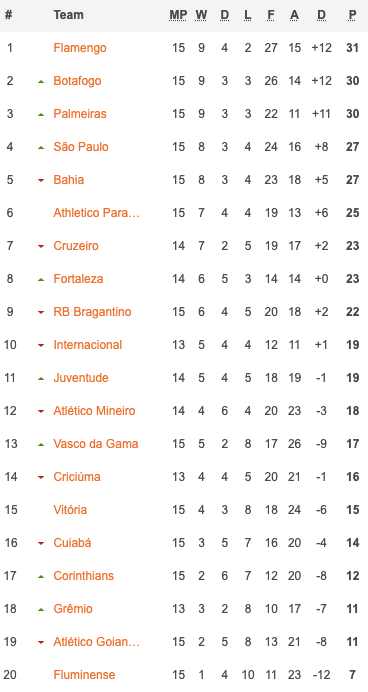This screenshot has height=692, width=368.
Task: Open the Flamengo team page
Action: click(x=80, y=48)
